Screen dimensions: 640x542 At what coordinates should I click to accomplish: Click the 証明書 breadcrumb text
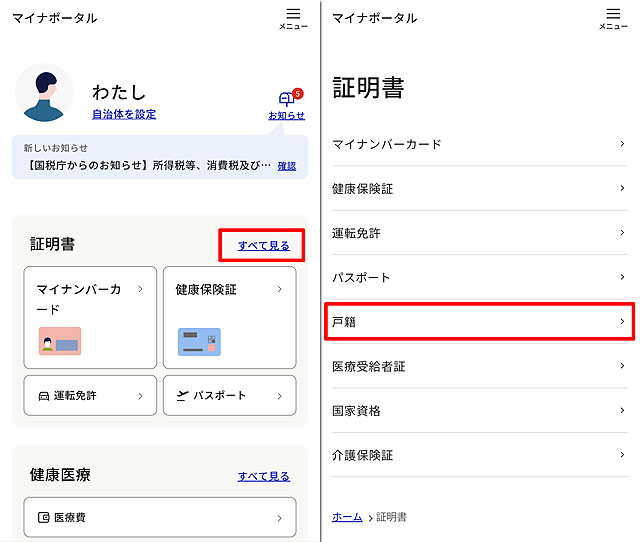point(391,517)
